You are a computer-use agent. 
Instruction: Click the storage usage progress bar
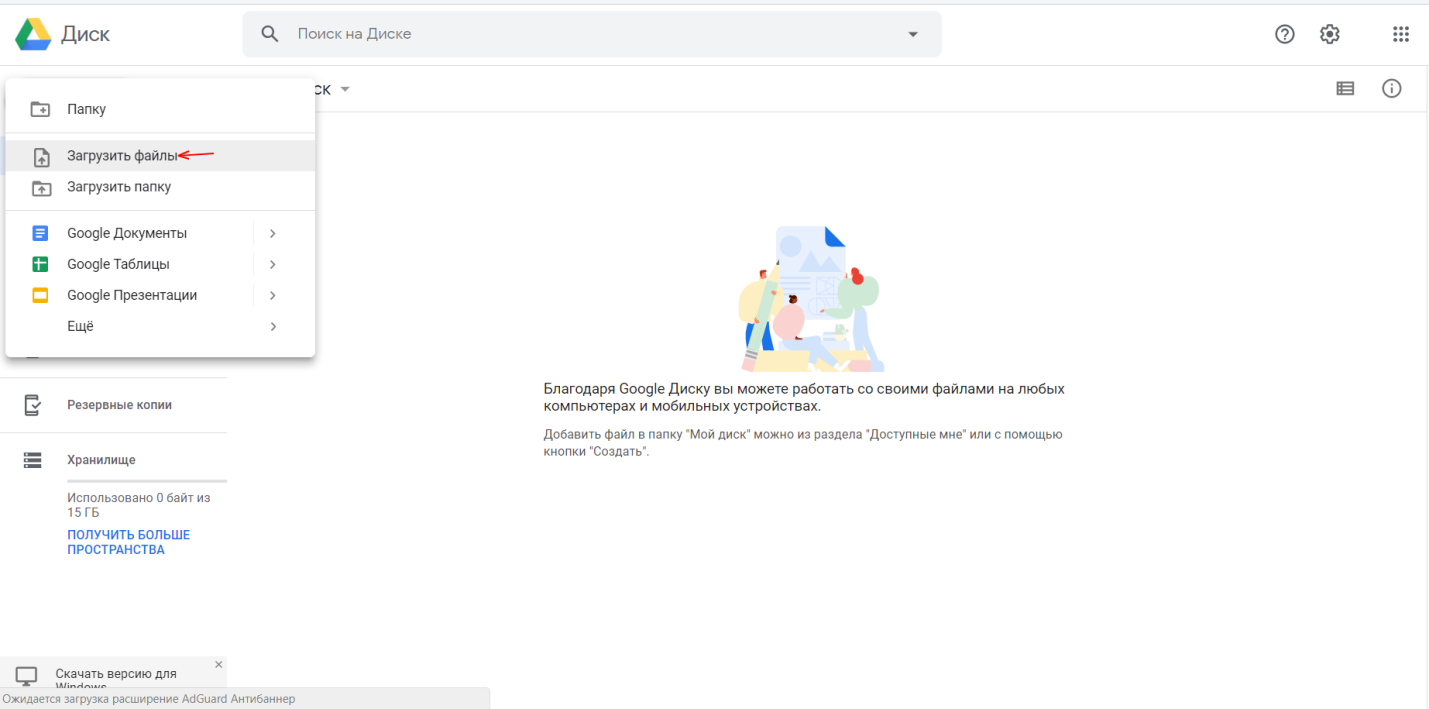pyautogui.click(x=147, y=481)
